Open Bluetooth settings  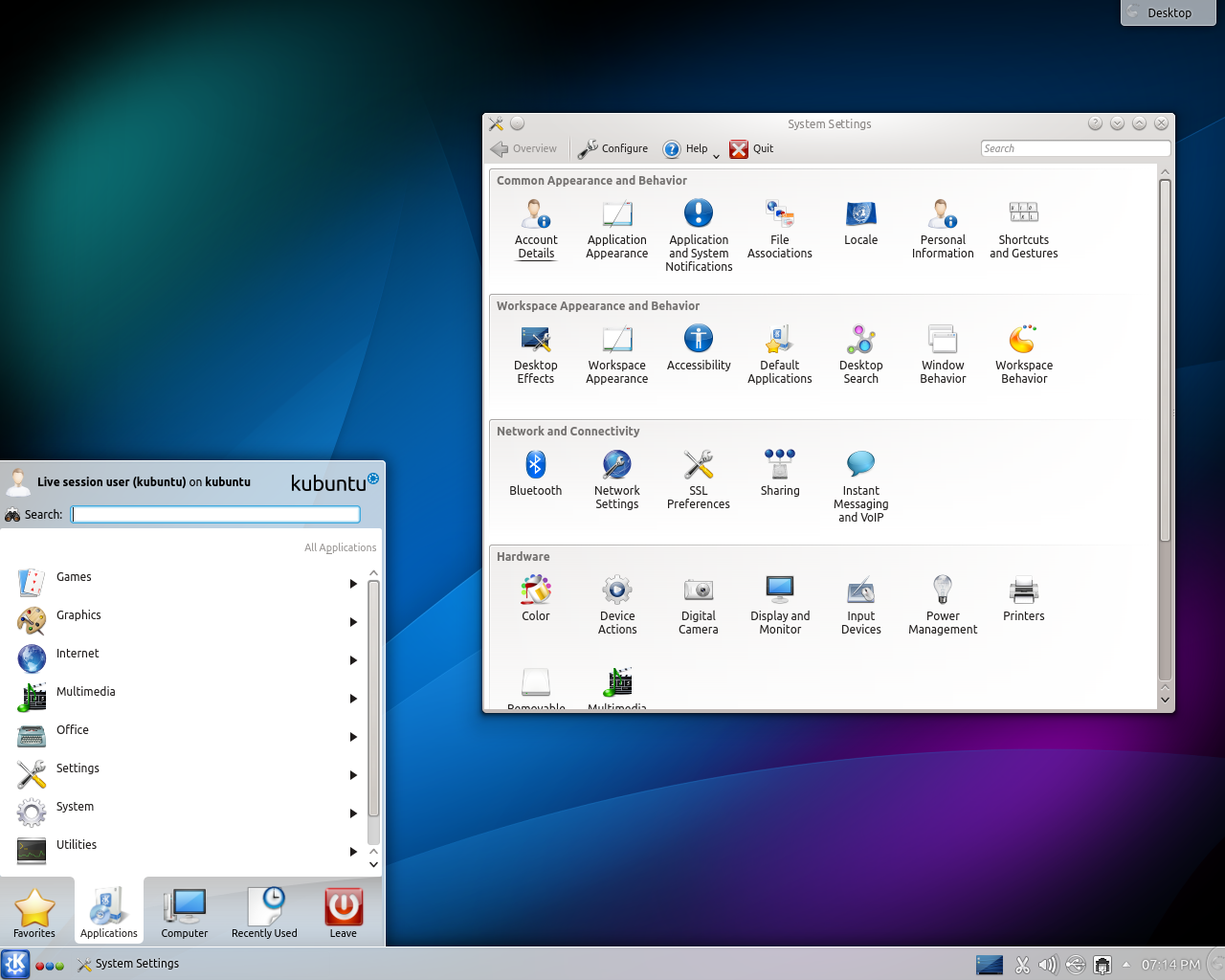click(x=536, y=474)
